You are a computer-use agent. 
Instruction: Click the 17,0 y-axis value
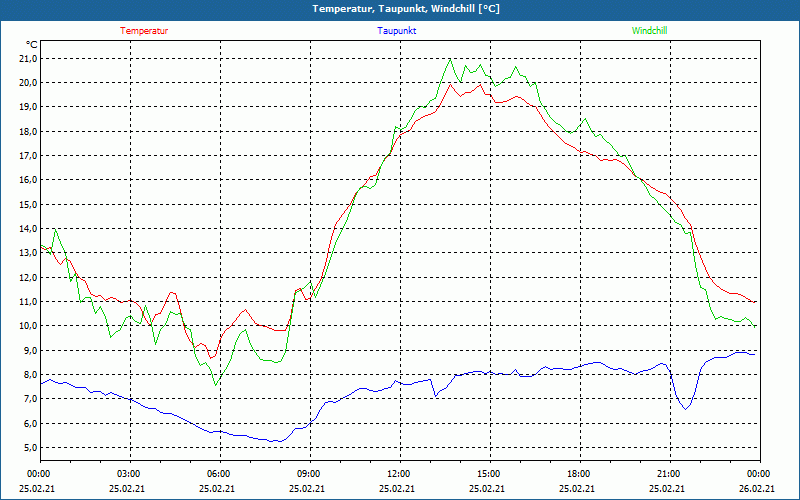click(29, 156)
